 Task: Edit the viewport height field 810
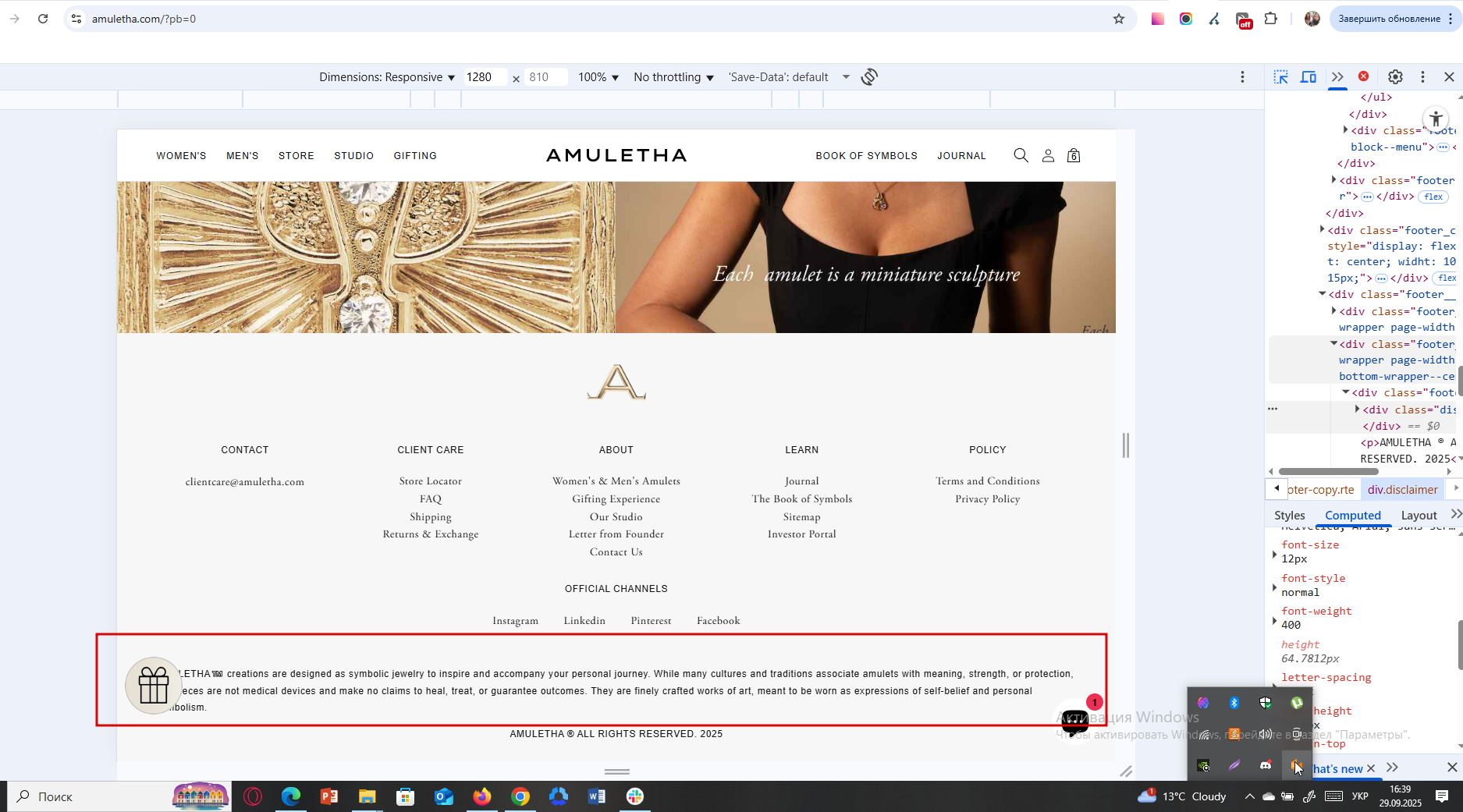[545, 77]
